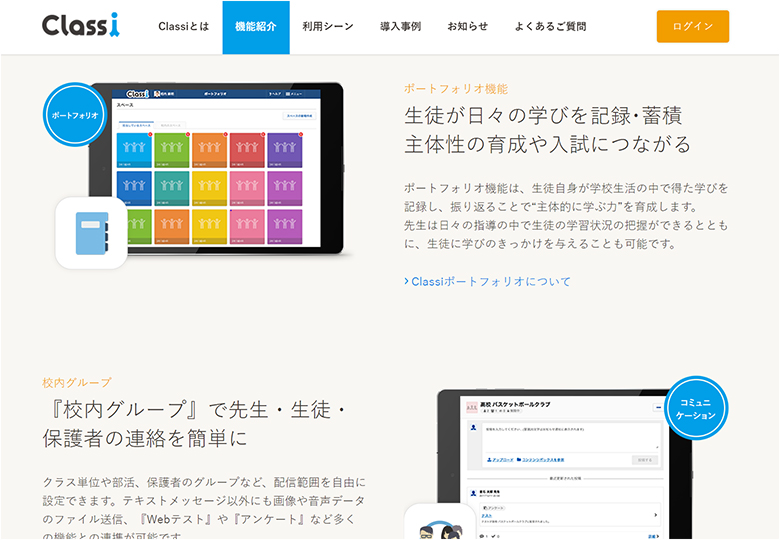This screenshot has height=540, width=780.
Task: Select the '機能紹介' navigation tab
Action: coord(256,27)
